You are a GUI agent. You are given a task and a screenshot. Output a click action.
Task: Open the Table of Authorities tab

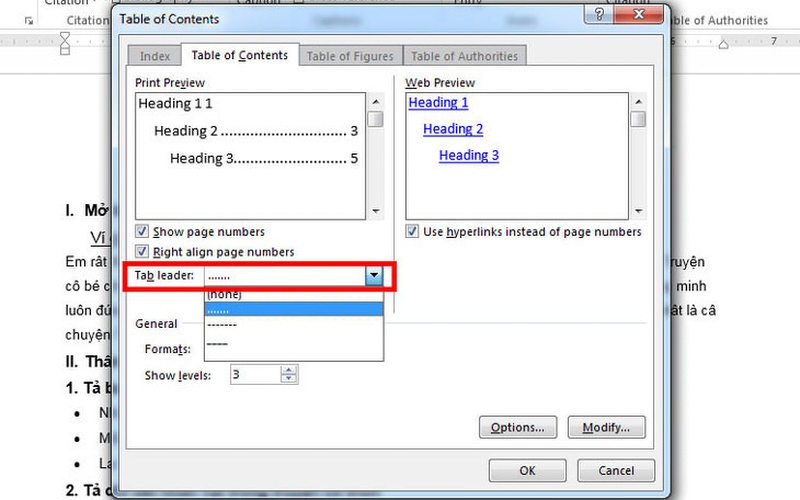464,56
